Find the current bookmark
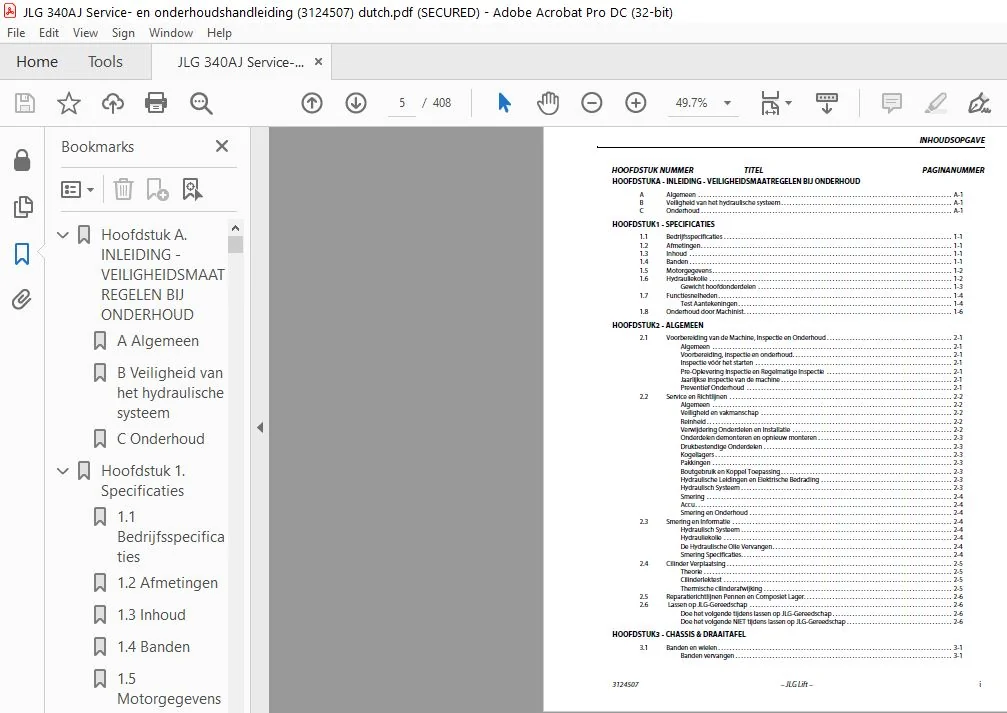Image resolution: width=1007 pixels, height=713 pixels. [192, 189]
